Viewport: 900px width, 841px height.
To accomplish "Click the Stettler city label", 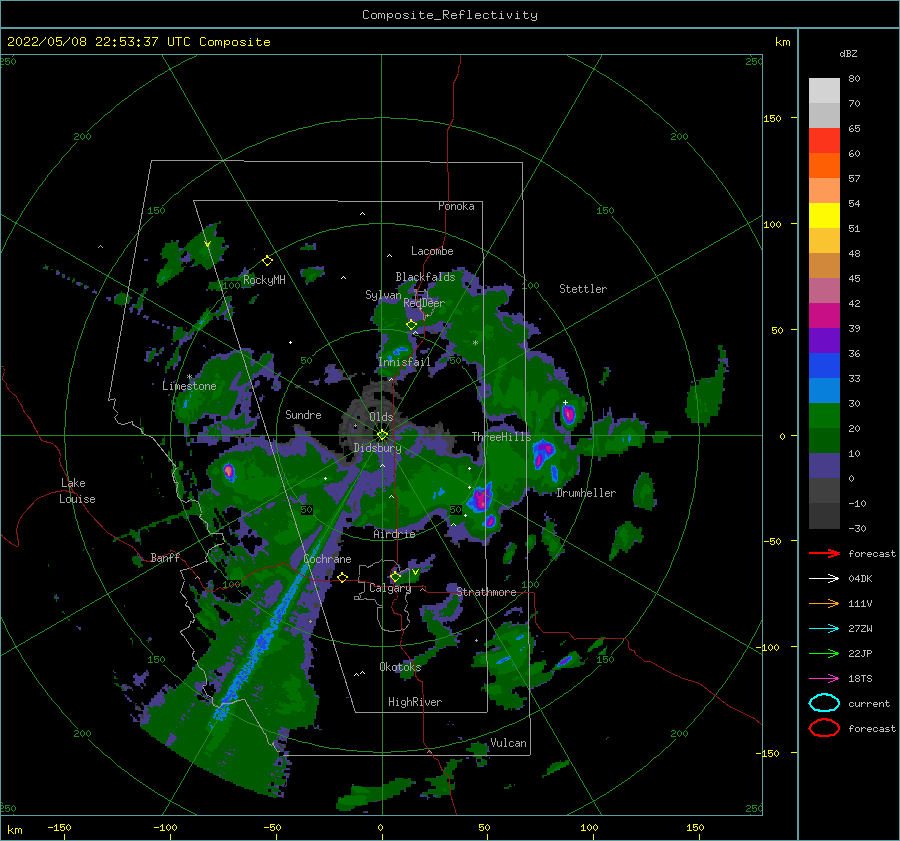I will pyautogui.click(x=583, y=289).
